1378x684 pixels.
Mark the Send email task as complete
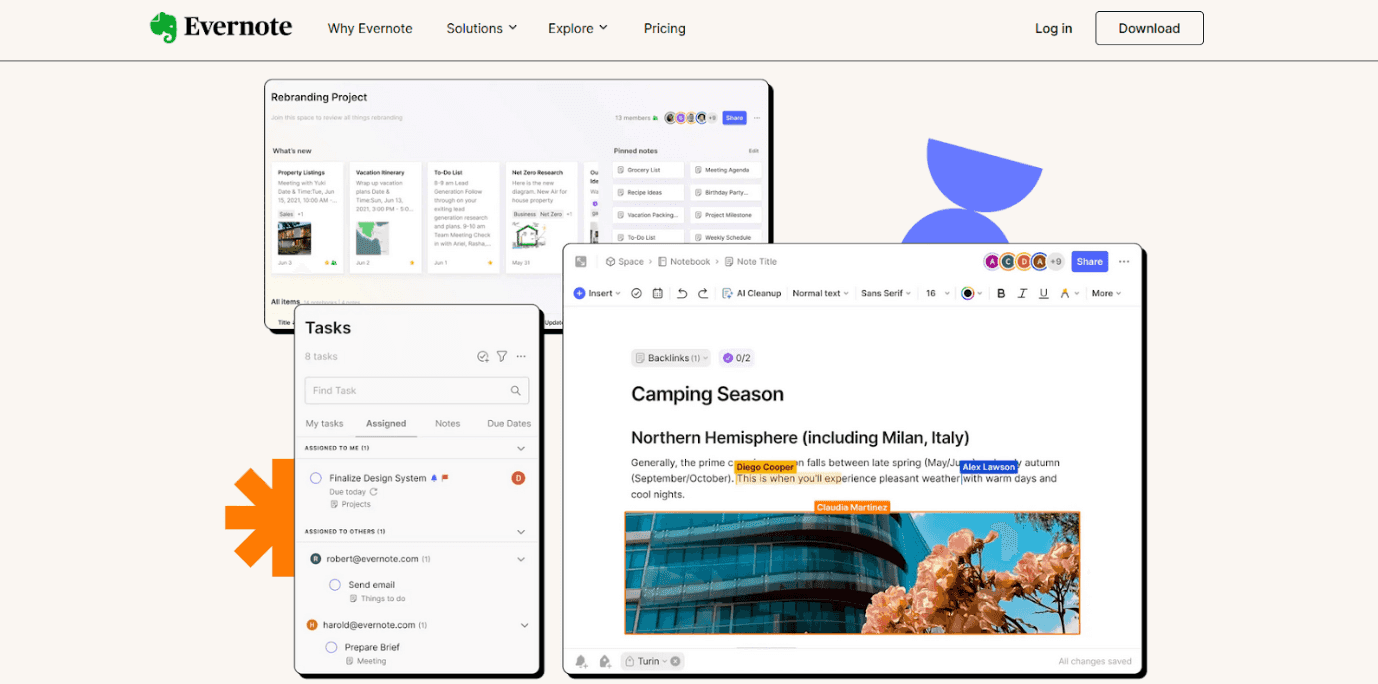335,584
